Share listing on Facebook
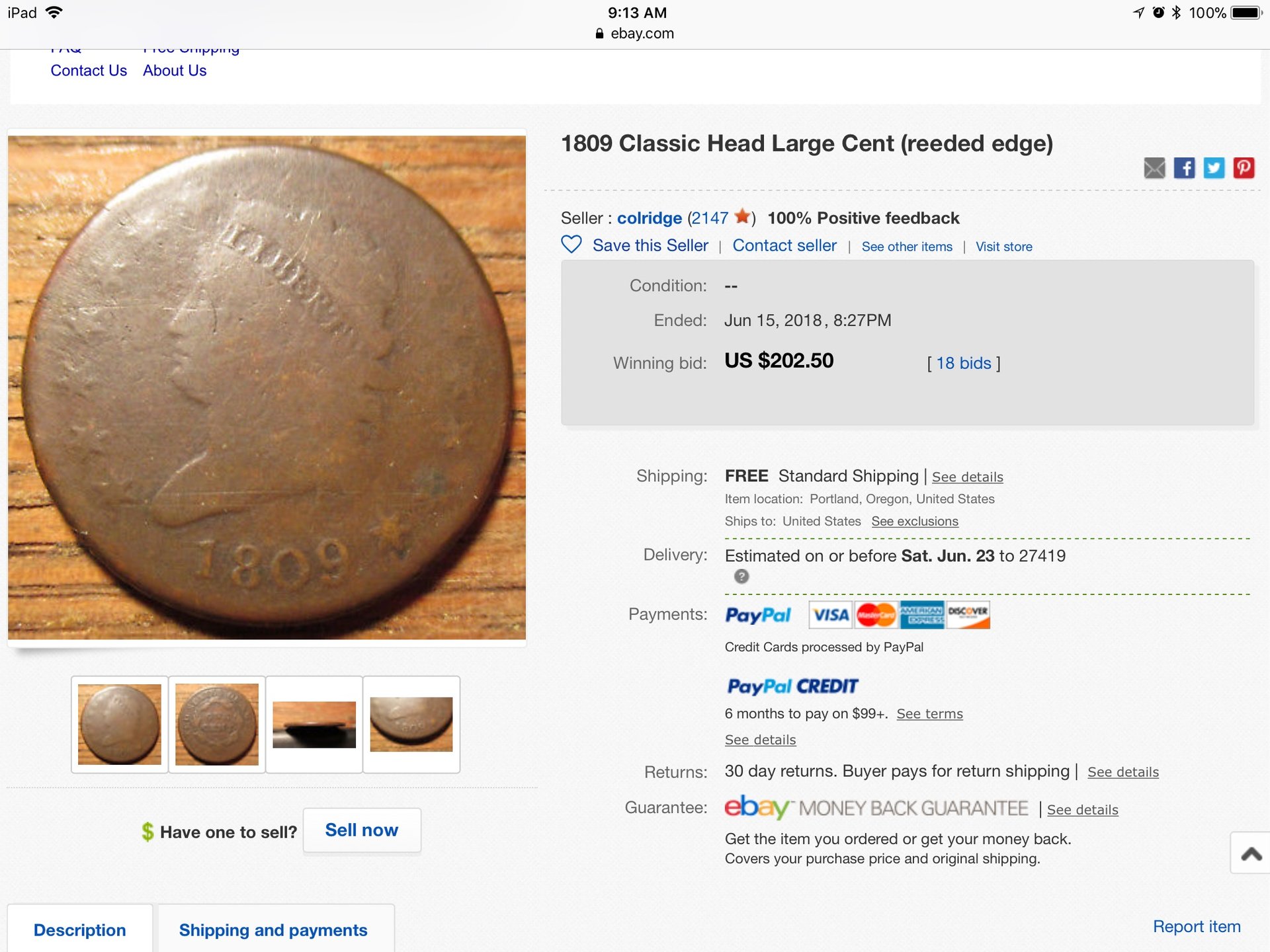The height and width of the screenshot is (952, 1270). pos(1184,168)
